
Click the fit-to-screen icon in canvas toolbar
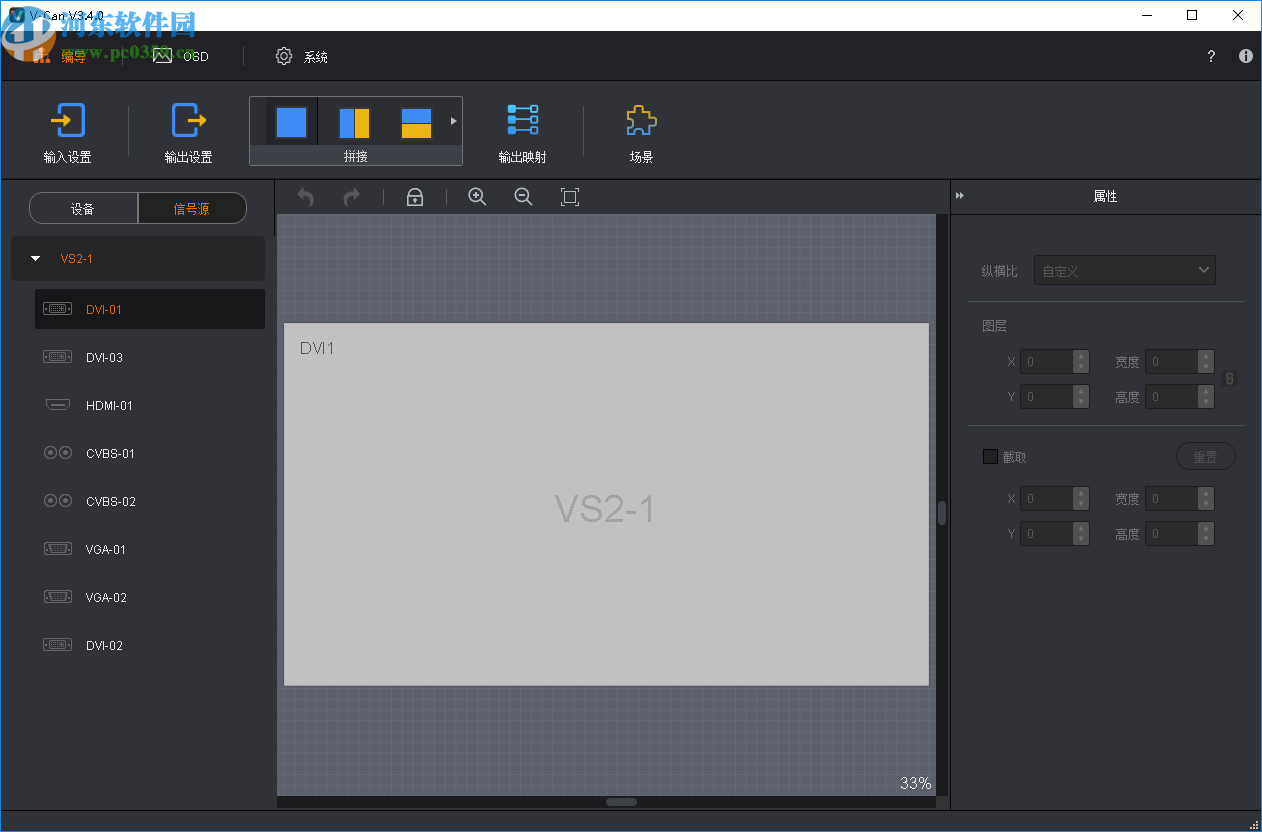click(x=570, y=197)
